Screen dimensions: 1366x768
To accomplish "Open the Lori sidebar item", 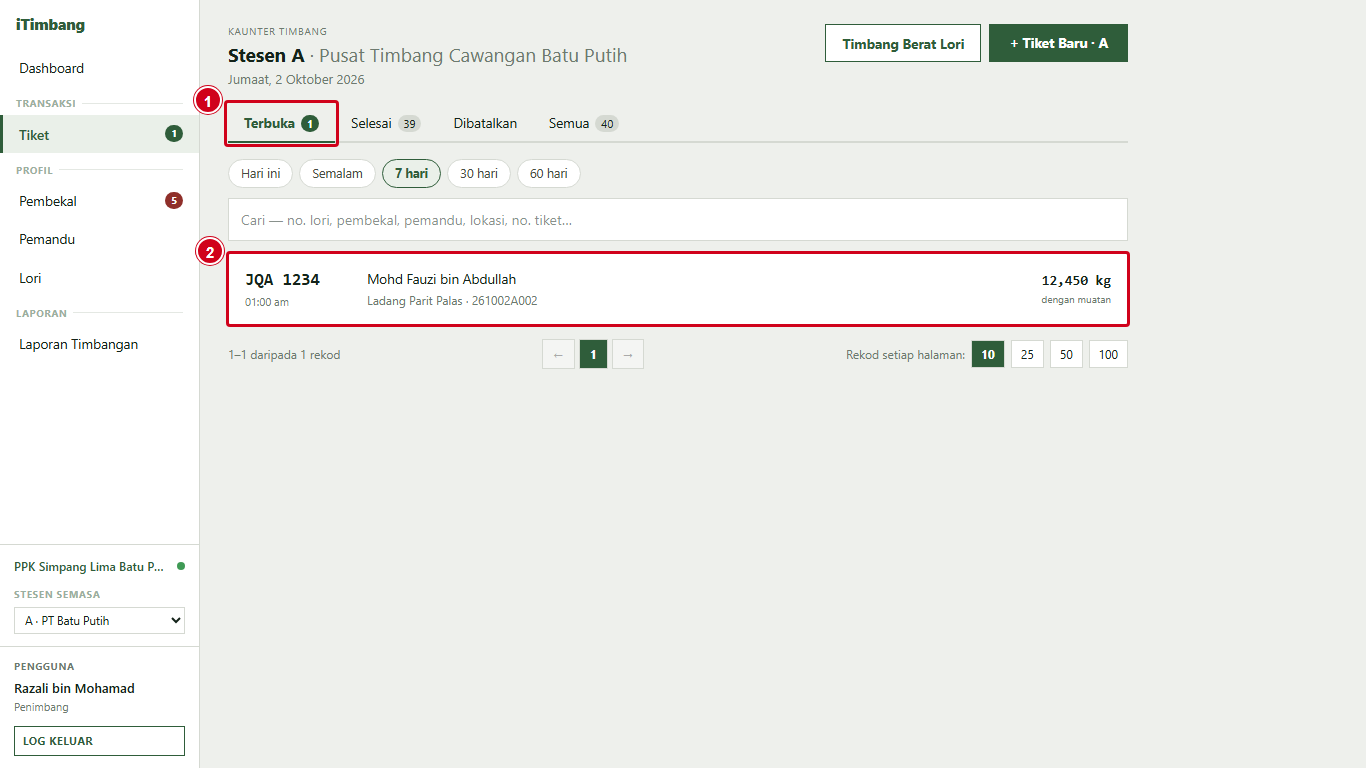I will (99, 278).
